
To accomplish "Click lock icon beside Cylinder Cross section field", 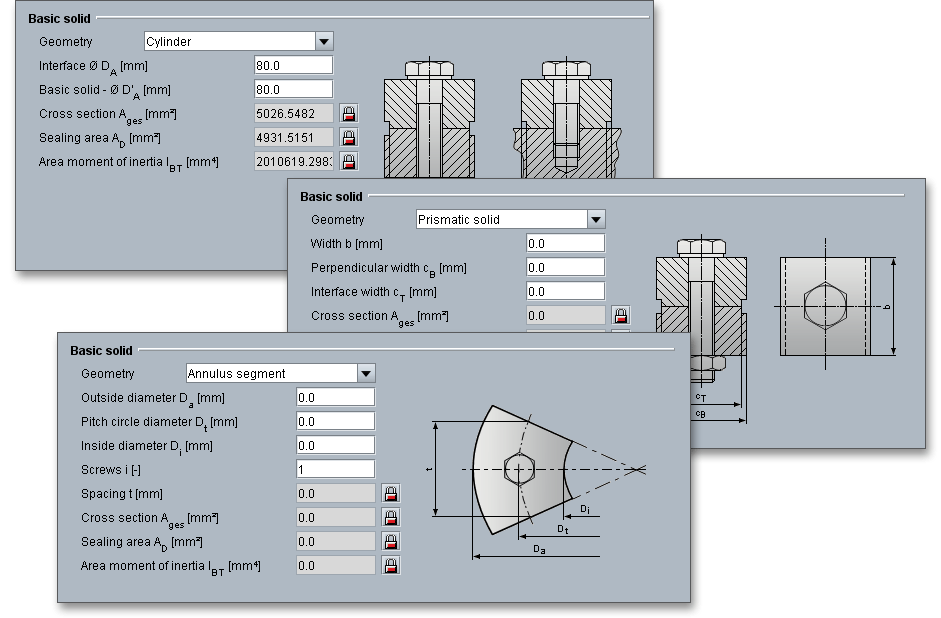I will tap(349, 113).
